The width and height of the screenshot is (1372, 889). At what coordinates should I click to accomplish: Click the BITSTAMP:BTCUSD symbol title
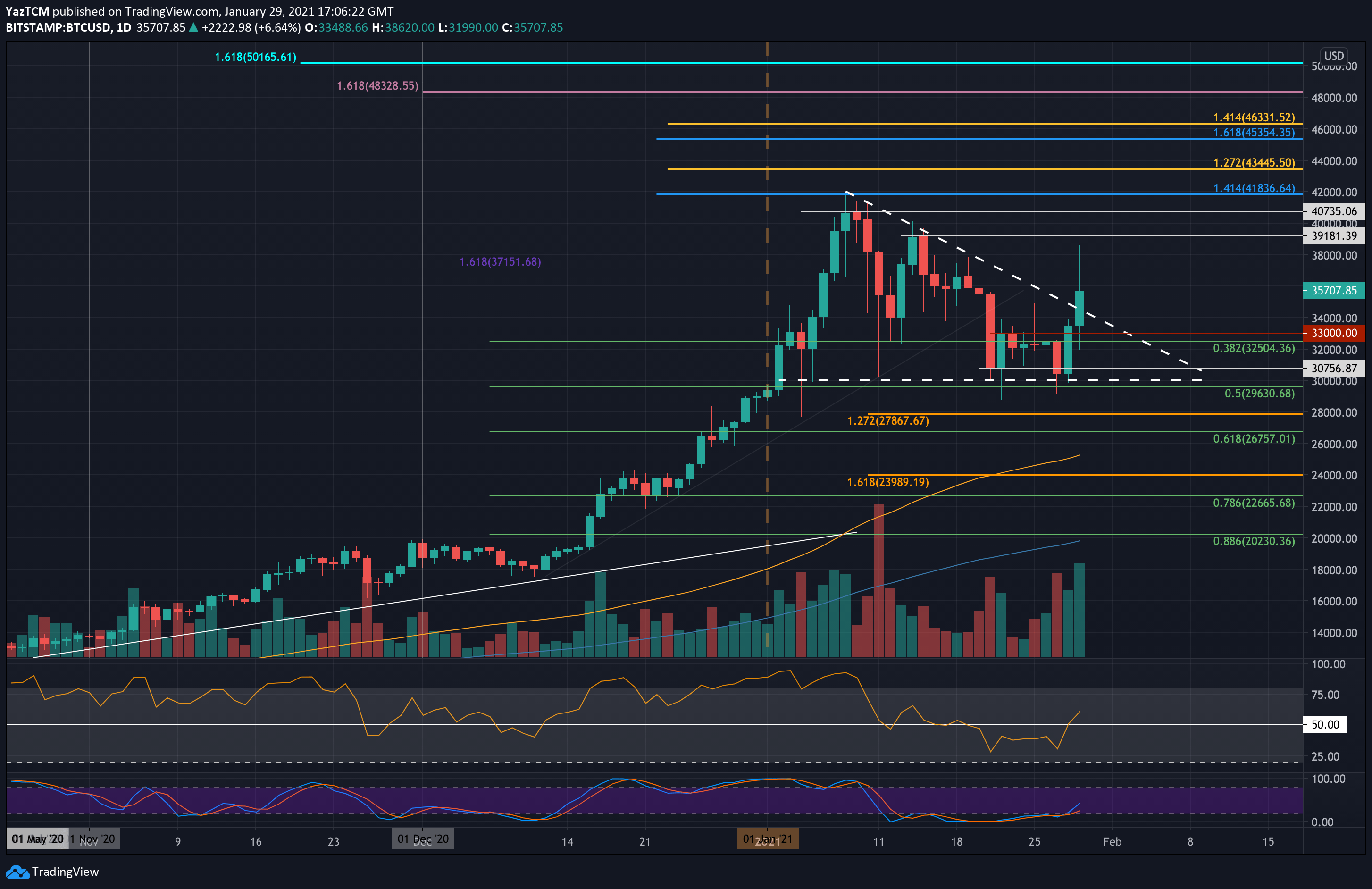(x=58, y=28)
